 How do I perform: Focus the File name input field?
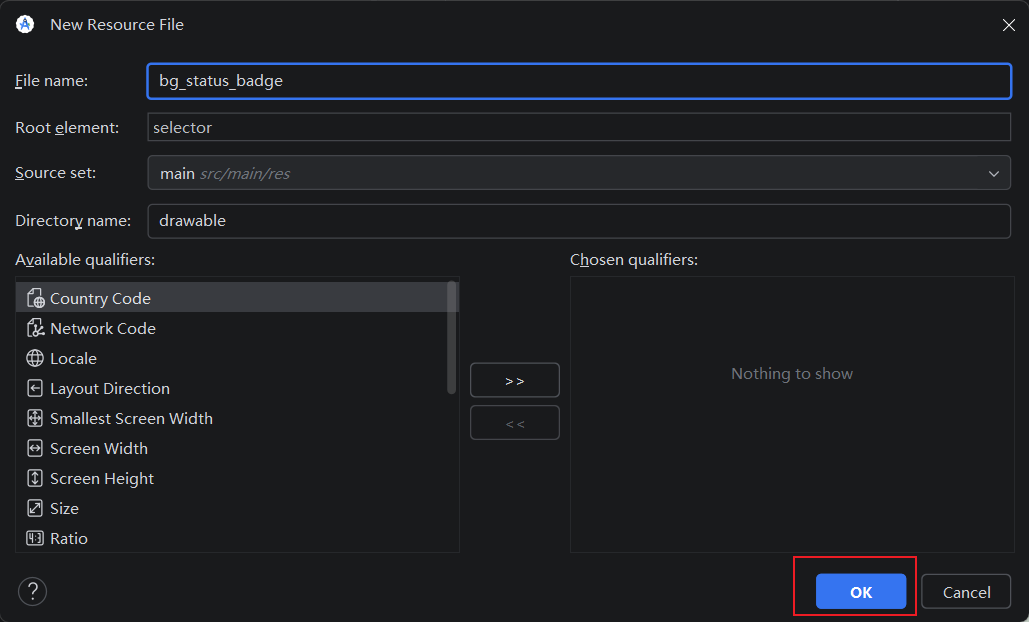579,81
